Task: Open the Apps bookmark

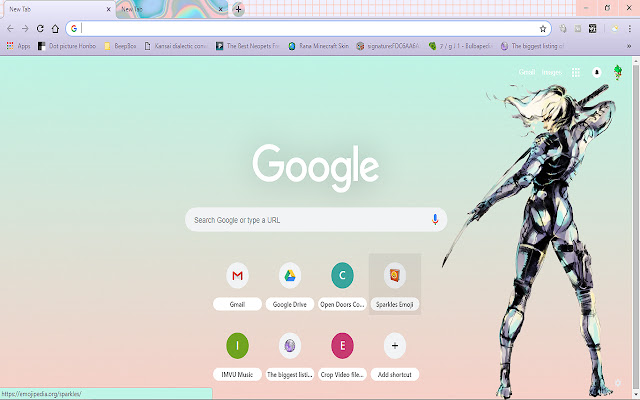Action: click(x=18, y=46)
